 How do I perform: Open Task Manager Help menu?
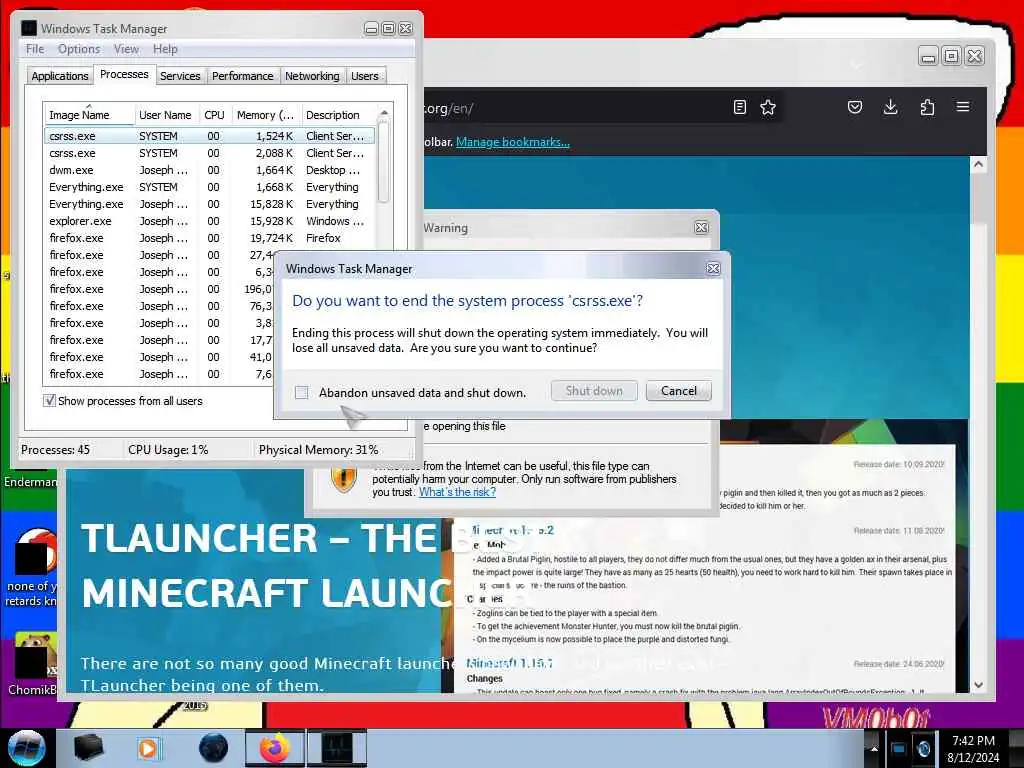[x=165, y=49]
